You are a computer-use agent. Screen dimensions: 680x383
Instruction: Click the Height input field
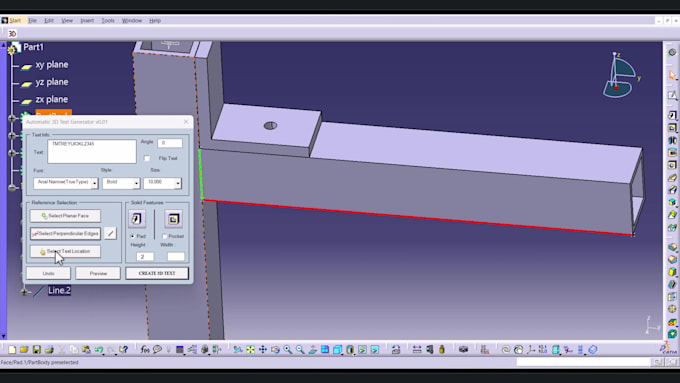tap(145, 257)
